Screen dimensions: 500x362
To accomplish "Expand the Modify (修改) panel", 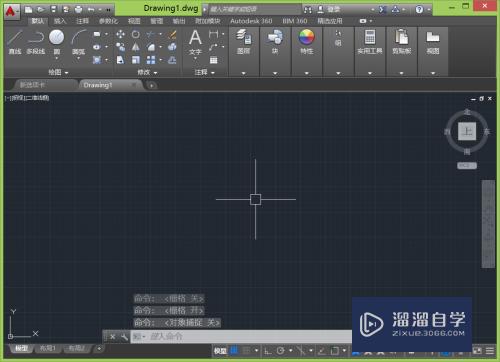I will 147,72.
